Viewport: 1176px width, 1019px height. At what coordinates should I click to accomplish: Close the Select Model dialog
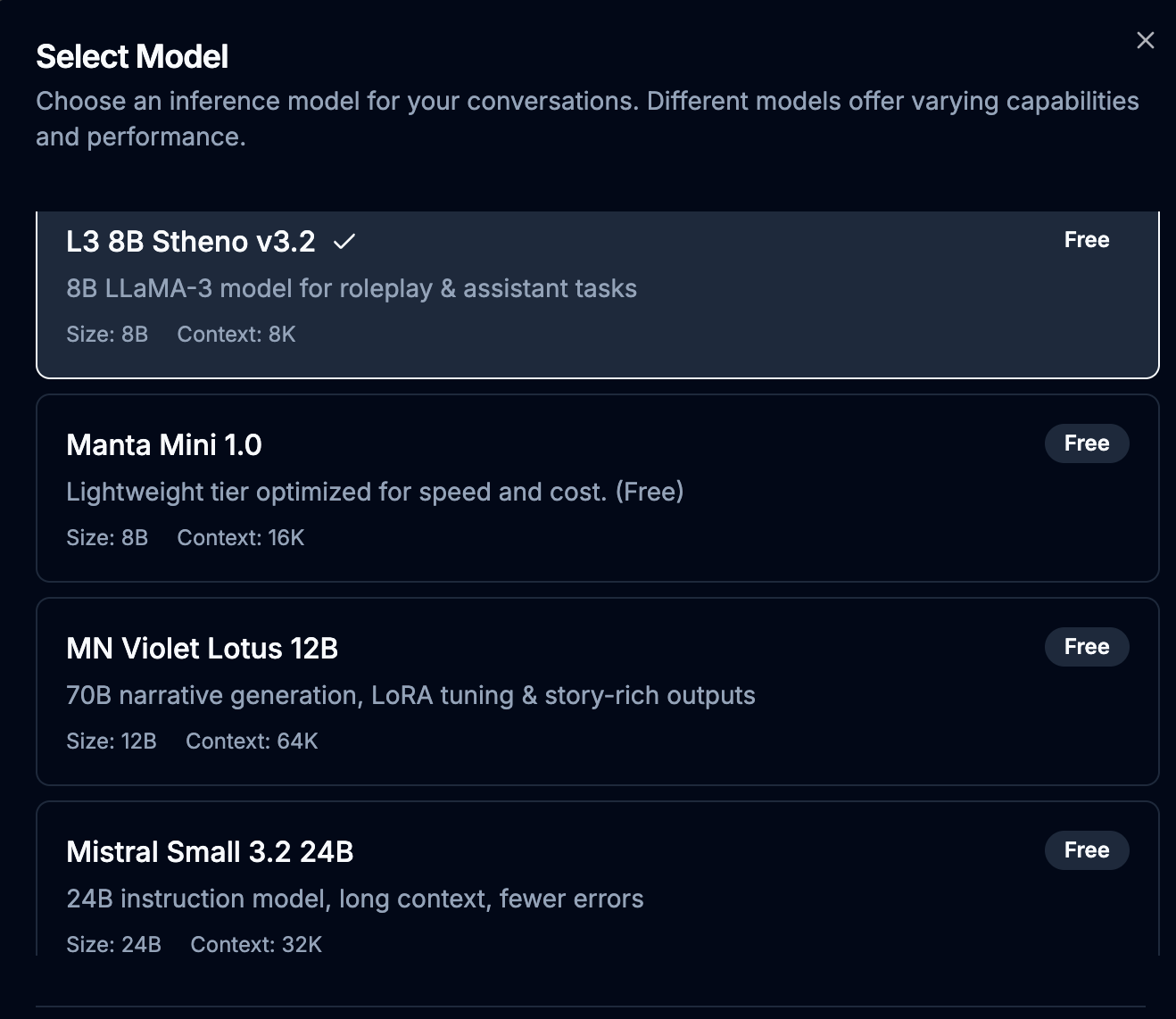[x=1145, y=40]
